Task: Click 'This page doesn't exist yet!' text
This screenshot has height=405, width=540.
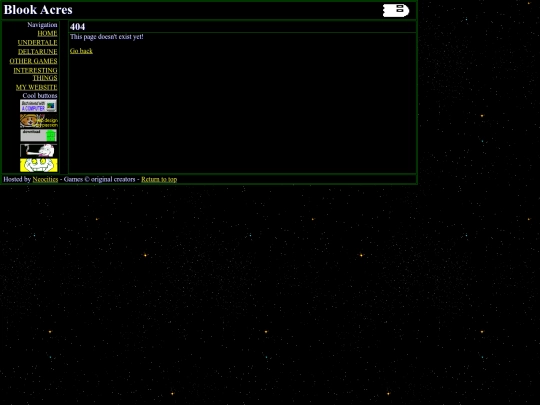Action: [x=107, y=37]
